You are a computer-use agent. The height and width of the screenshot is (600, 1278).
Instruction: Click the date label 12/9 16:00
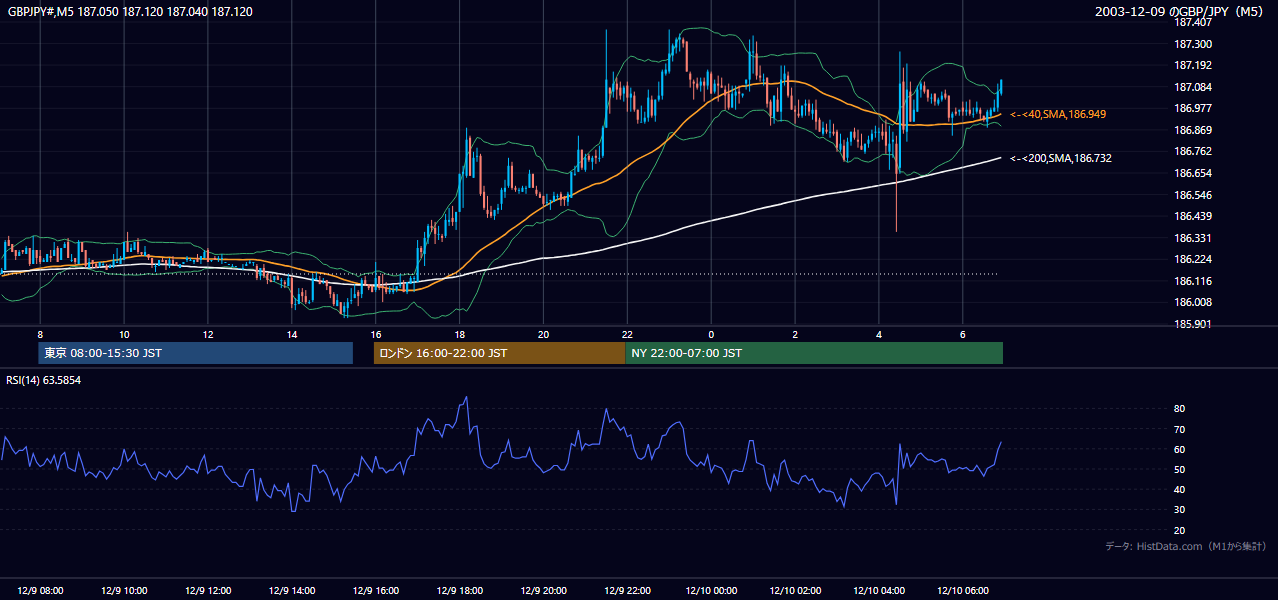point(376,591)
